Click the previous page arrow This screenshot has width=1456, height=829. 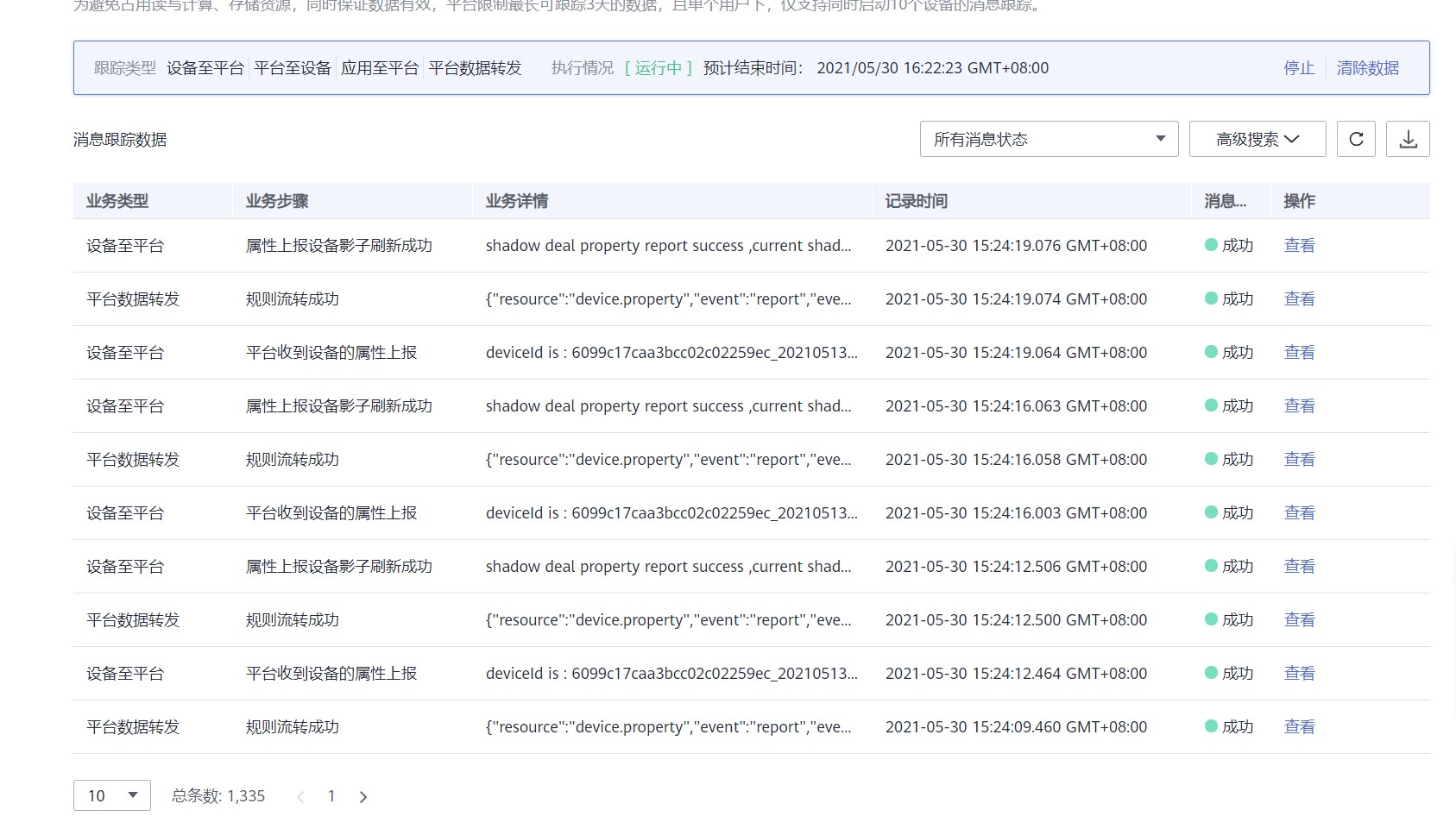(300, 796)
